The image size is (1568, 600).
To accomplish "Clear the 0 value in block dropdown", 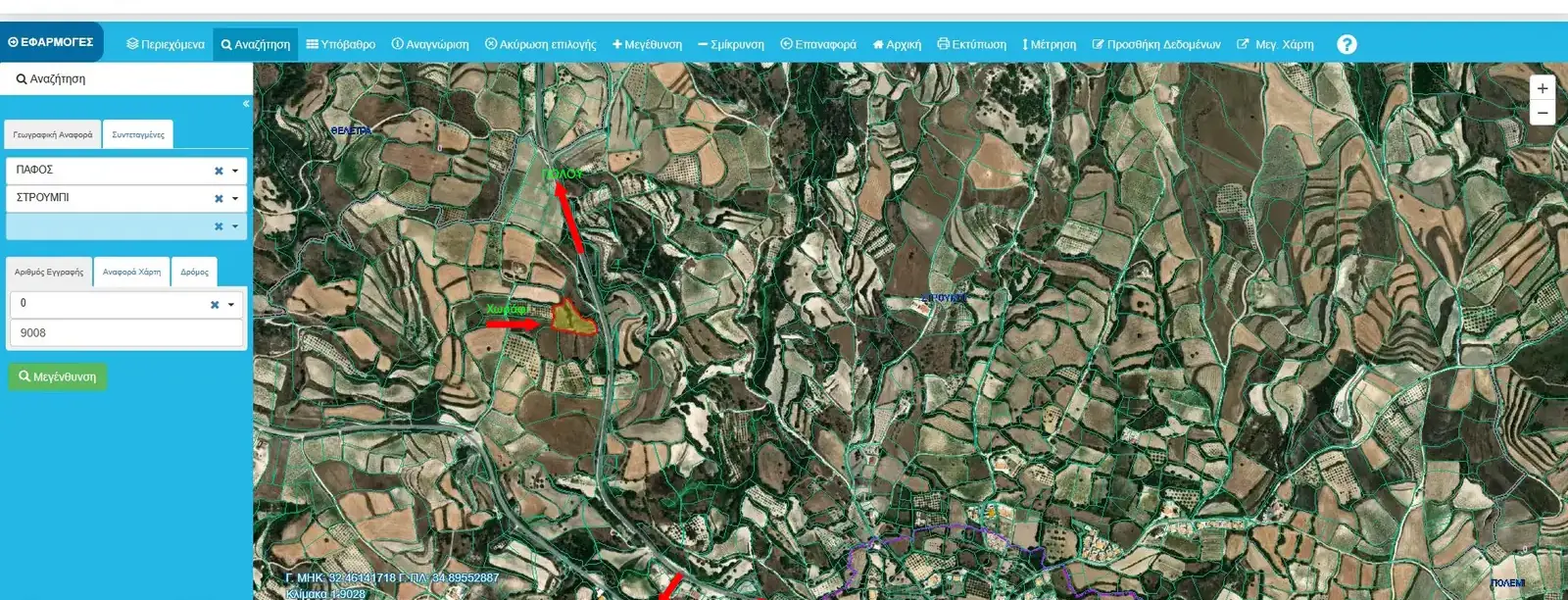I will (215, 305).
